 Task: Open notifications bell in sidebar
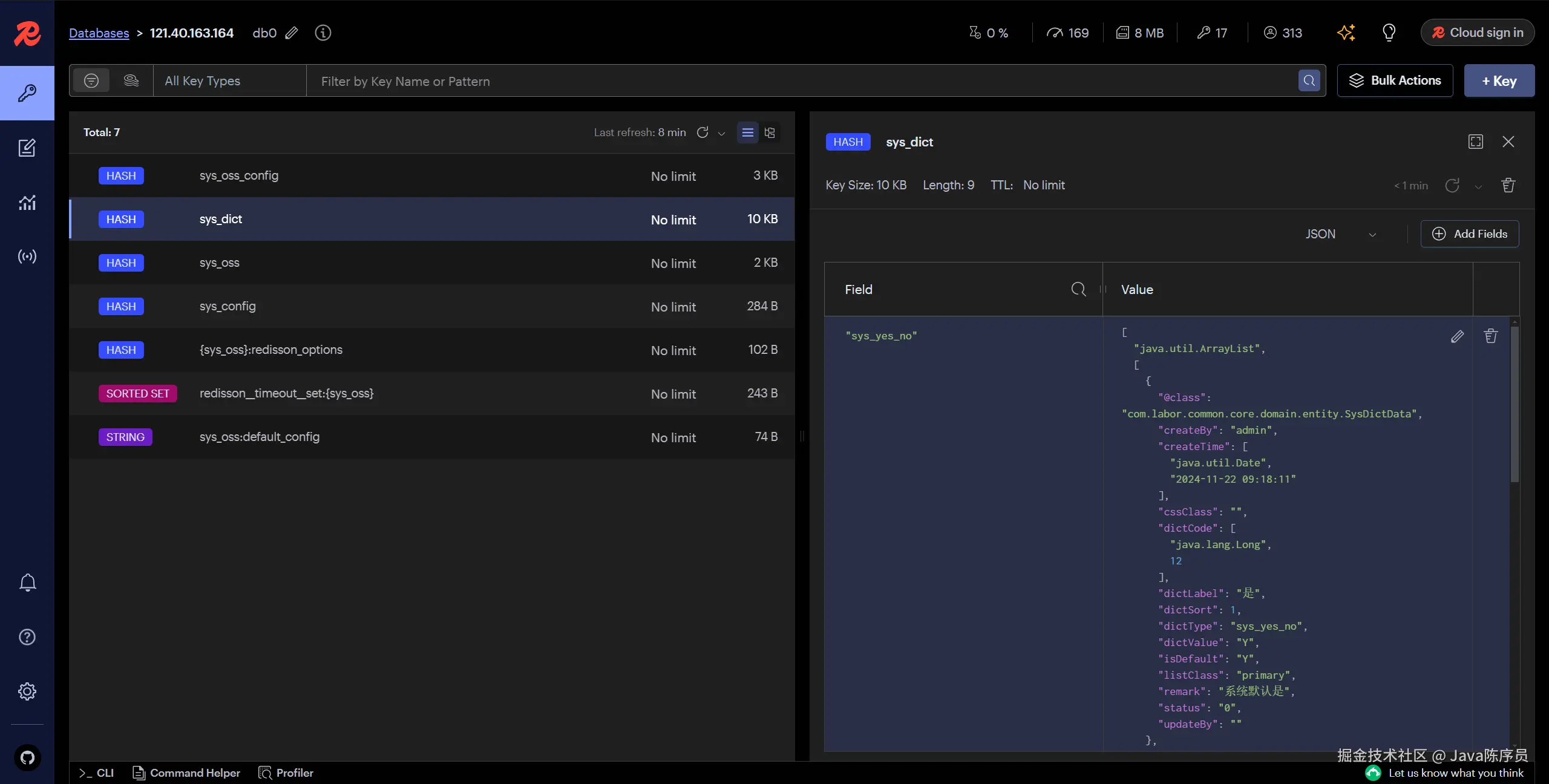[x=27, y=583]
